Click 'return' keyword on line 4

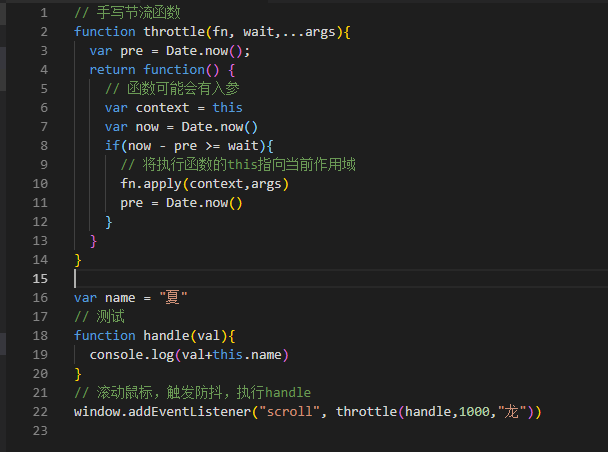112,70
